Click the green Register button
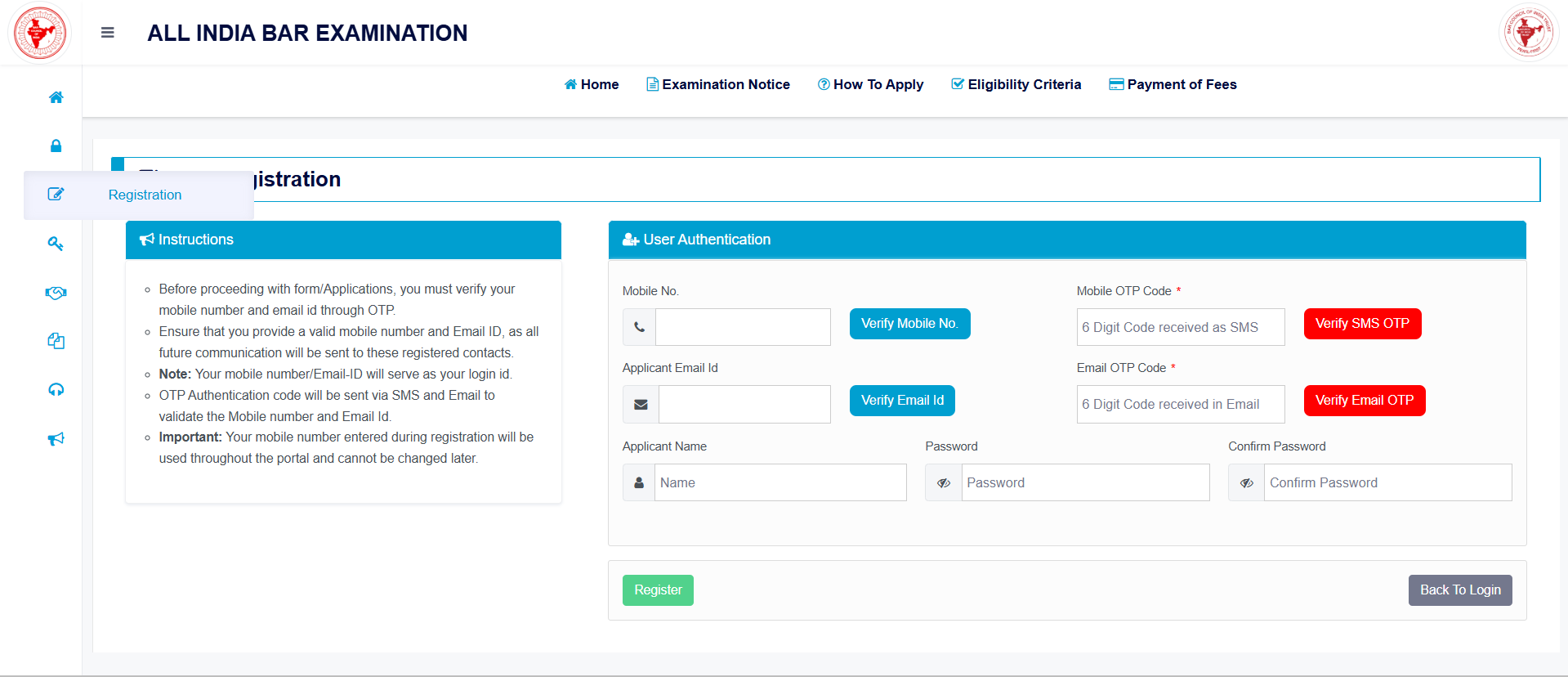This screenshot has height=677, width=1568. pos(658,590)
